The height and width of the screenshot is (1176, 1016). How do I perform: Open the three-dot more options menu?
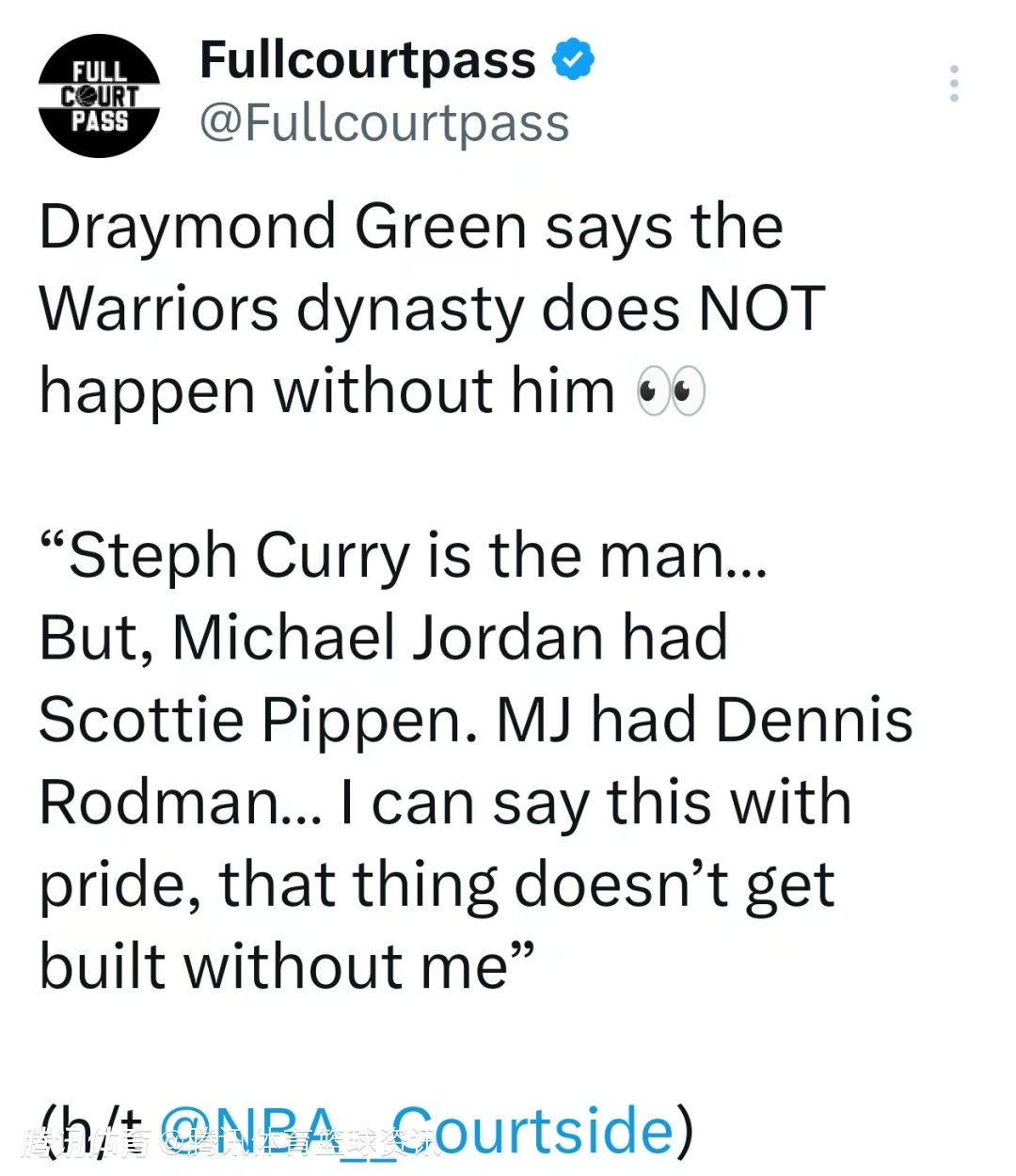tap(954, 84)
